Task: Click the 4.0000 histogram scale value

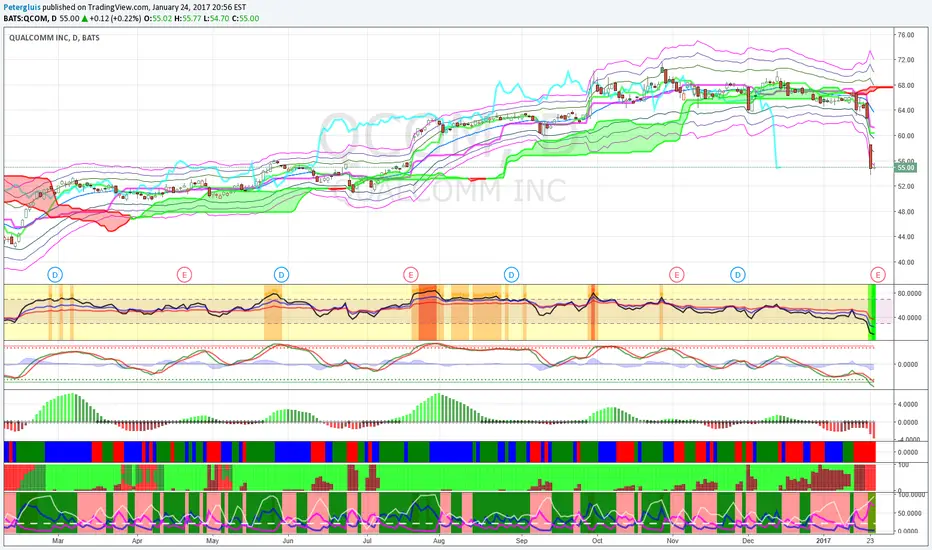Action: [909, 404]
